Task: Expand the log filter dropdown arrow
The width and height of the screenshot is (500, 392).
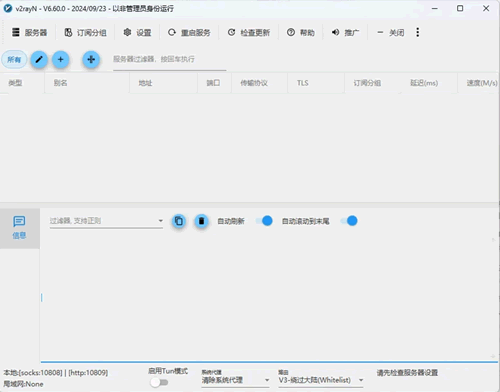Action: coord(161,221)
